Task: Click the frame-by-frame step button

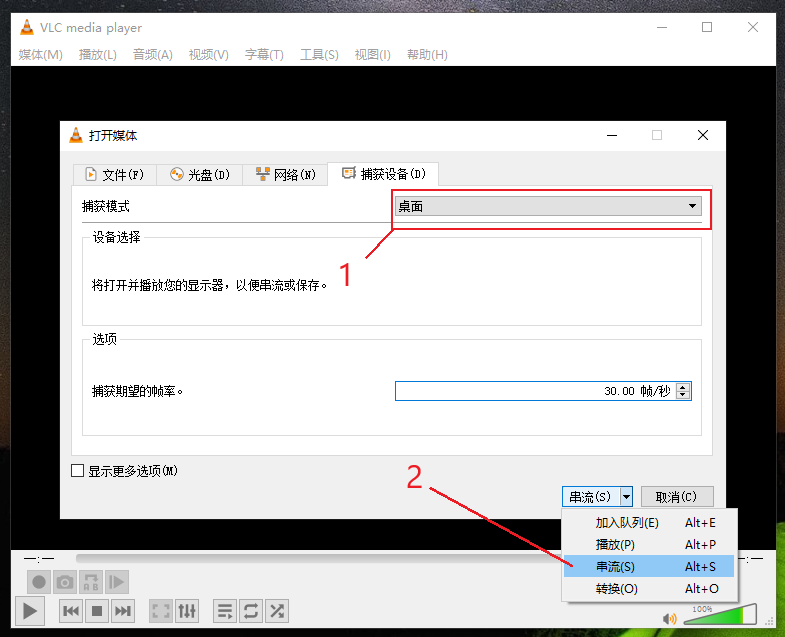Action: click(117, 582)
